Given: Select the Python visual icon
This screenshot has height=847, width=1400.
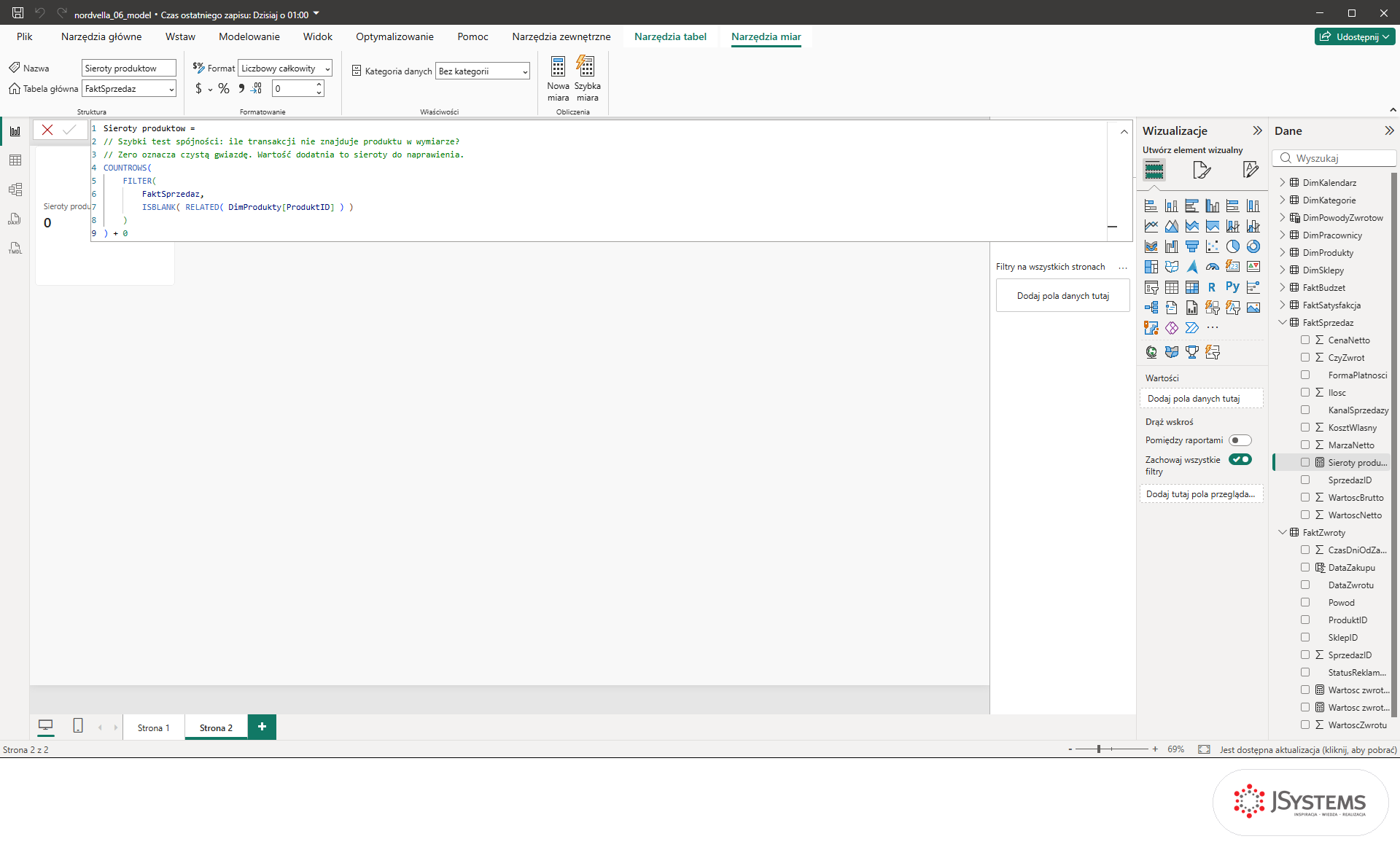Looking at the screenshot, I should pos(1232,287).
